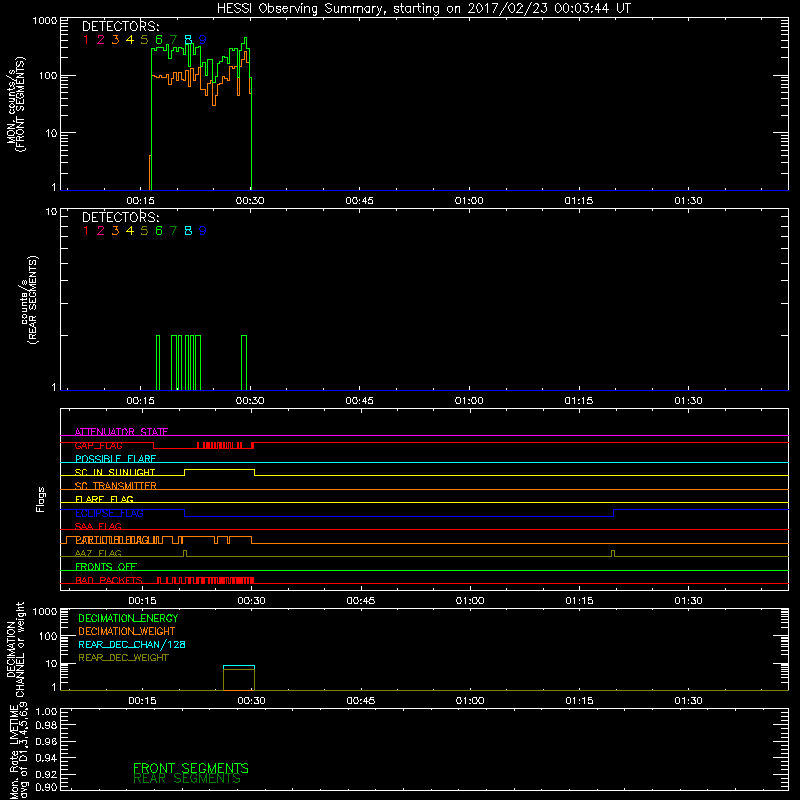Click the 01:00 tick under the rear segments plot

pyautogui.click(x=469, y=401)
